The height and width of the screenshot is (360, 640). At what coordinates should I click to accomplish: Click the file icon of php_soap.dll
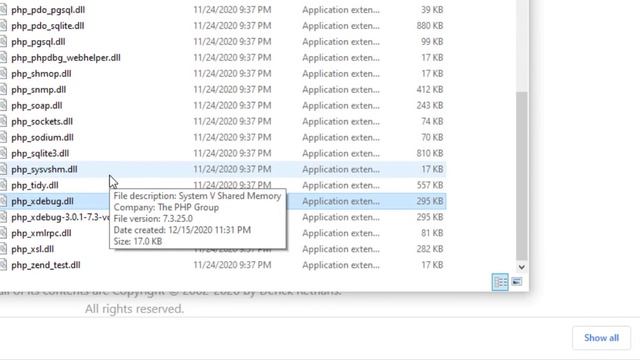click(3, 105)
